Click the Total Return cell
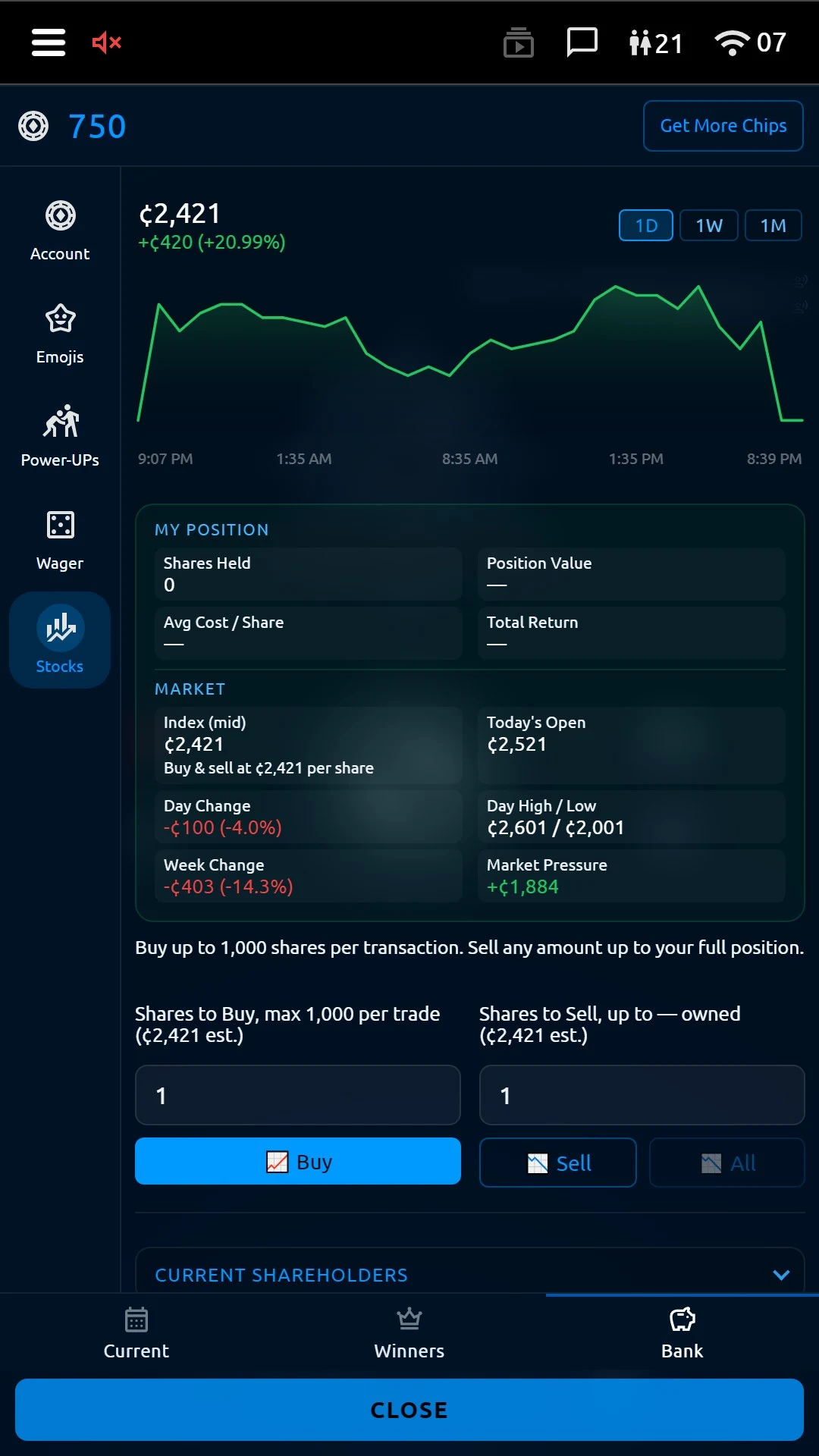This screenshot has width=819, height=1456. (x=632, y=633)
